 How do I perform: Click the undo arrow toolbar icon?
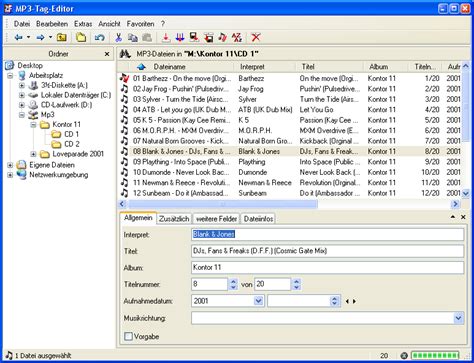click(100, 37)
